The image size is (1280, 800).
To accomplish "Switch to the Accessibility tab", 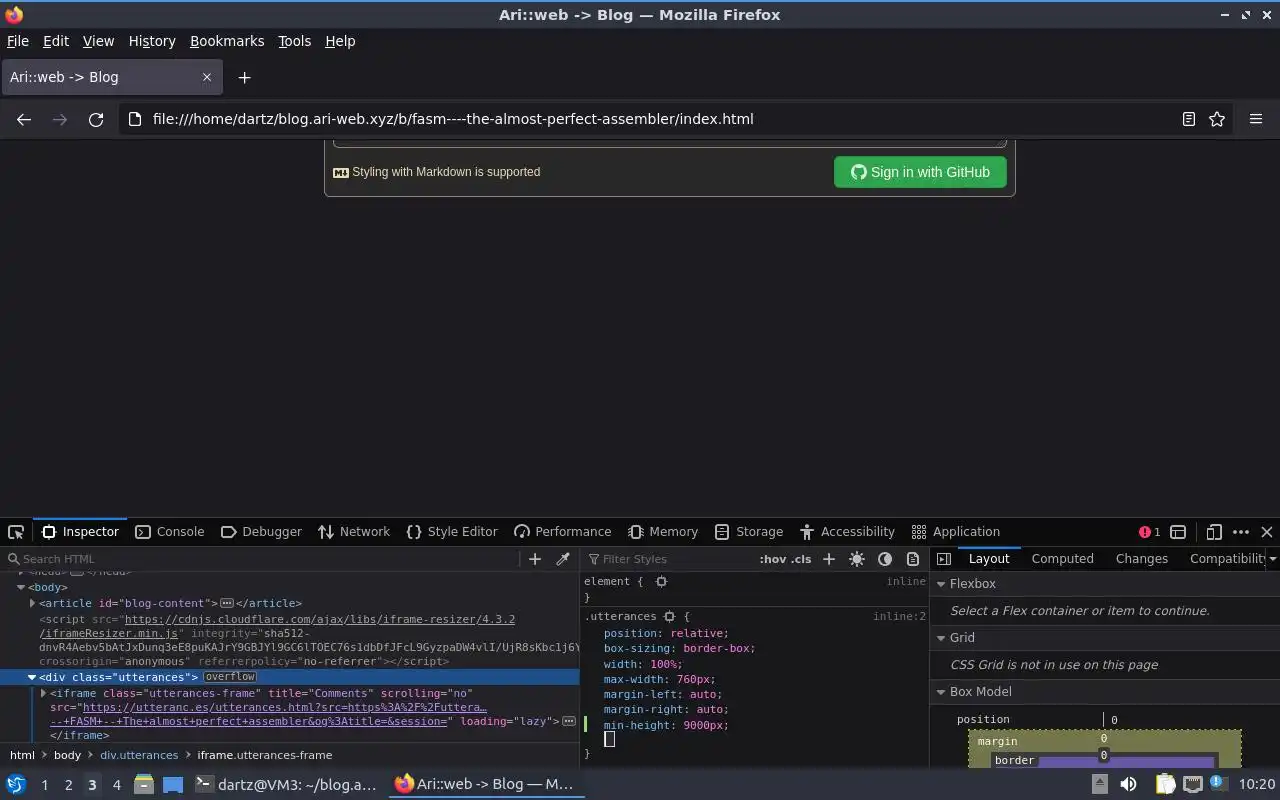I will [x=847, y=532].
